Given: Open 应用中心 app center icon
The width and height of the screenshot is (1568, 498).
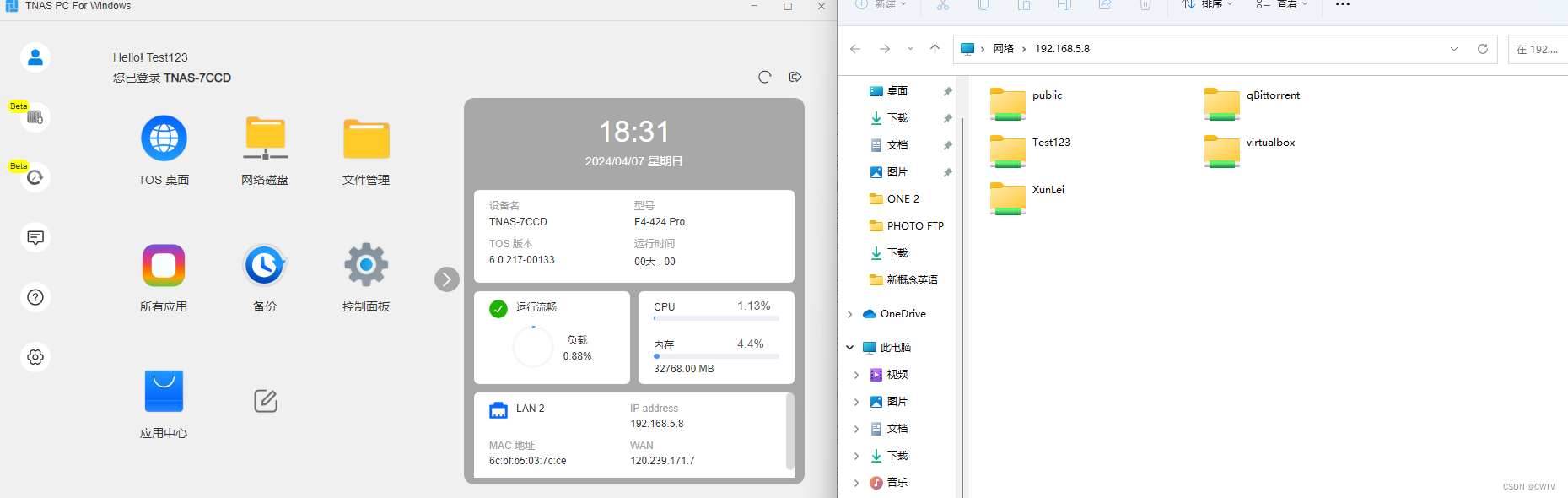Looking at the screenshot, I should tap(164, 391).
